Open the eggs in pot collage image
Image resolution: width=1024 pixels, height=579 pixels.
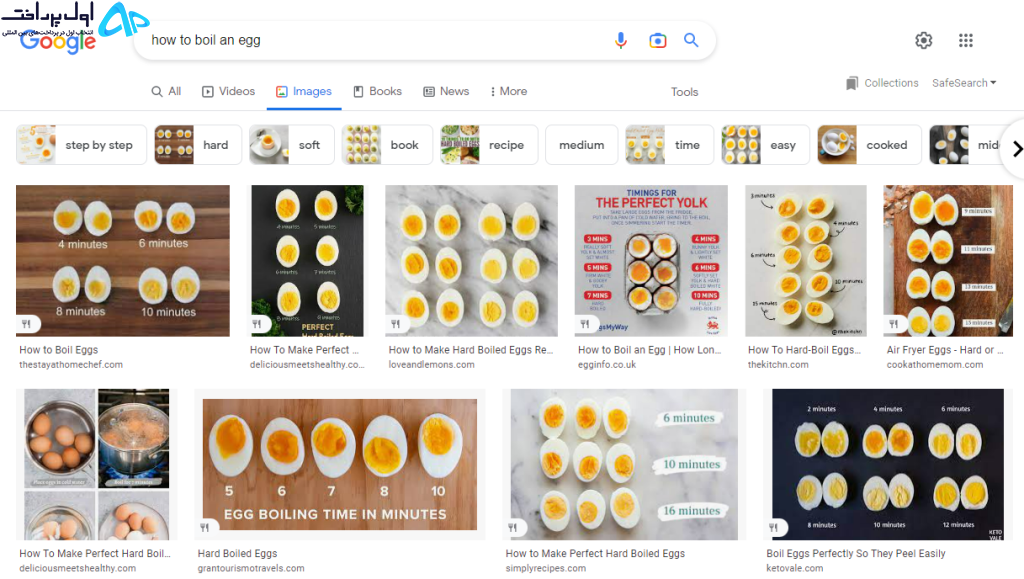97,464
